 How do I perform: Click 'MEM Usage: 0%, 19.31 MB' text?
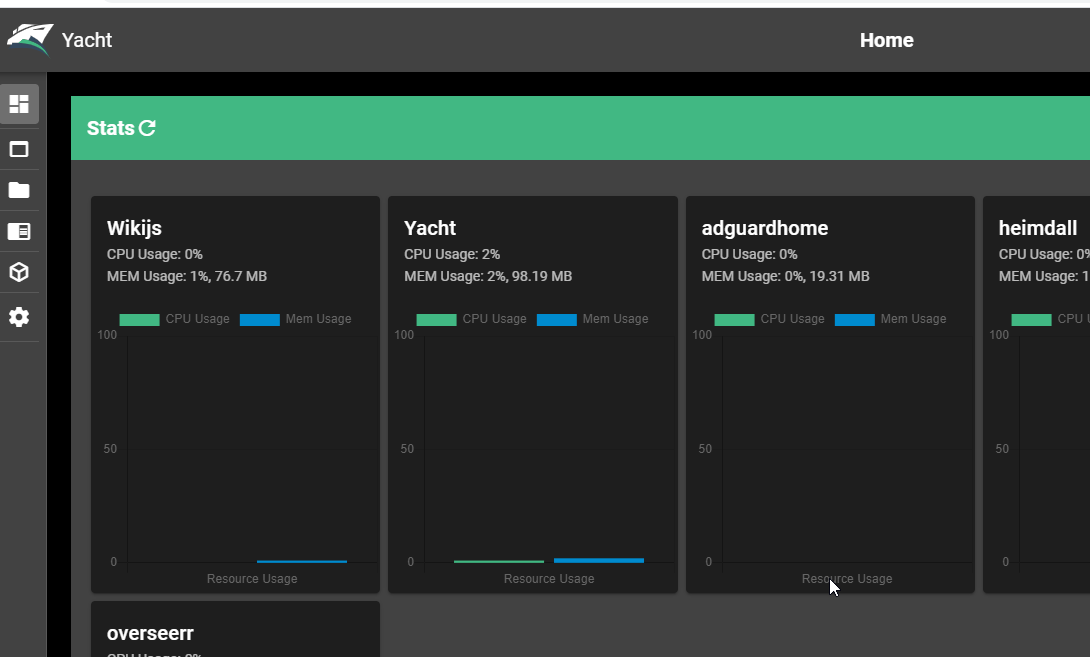(x=786, y=276)
